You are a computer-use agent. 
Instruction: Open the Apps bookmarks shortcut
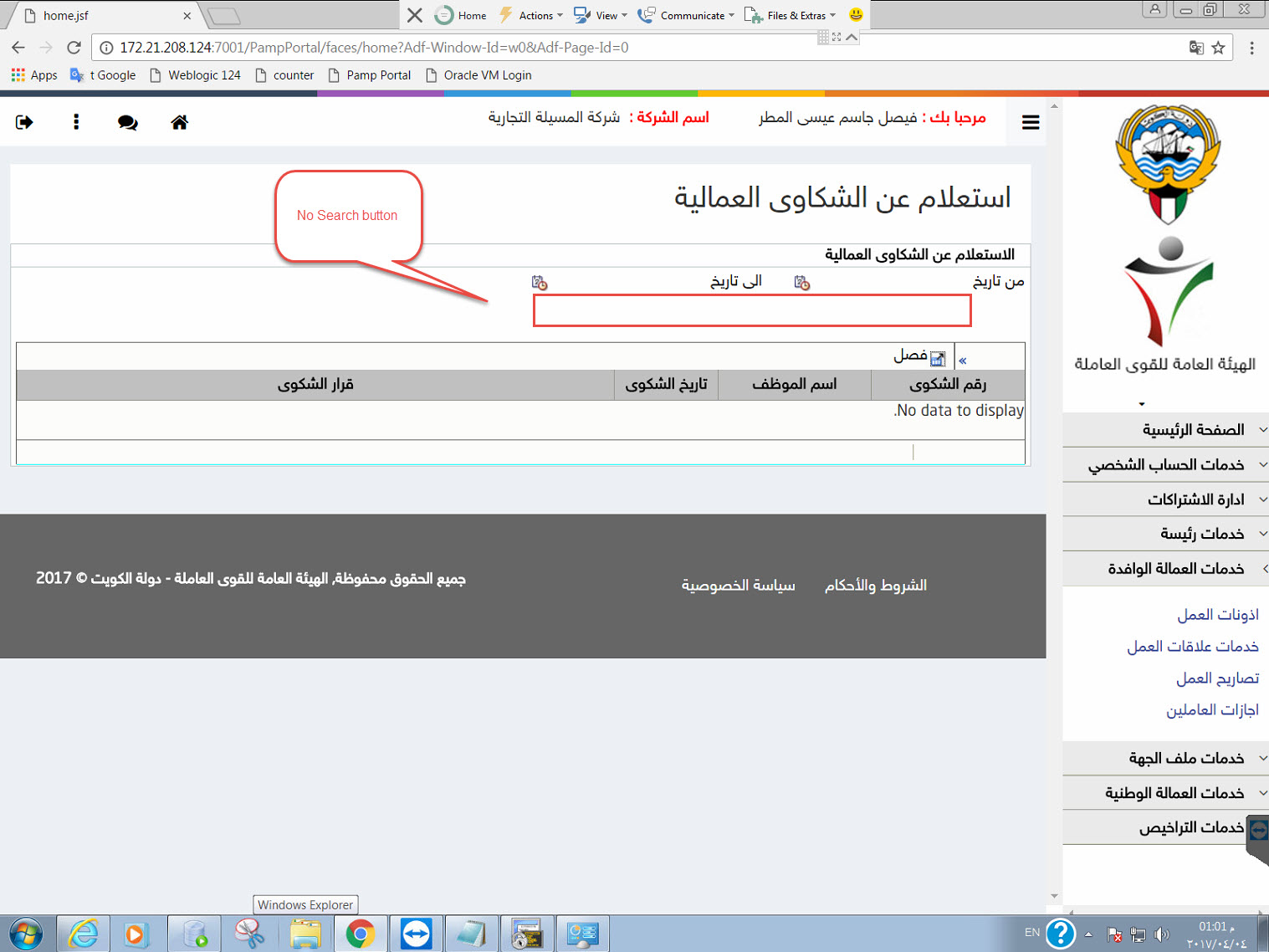pyautogui.click(x=34, y=75)
